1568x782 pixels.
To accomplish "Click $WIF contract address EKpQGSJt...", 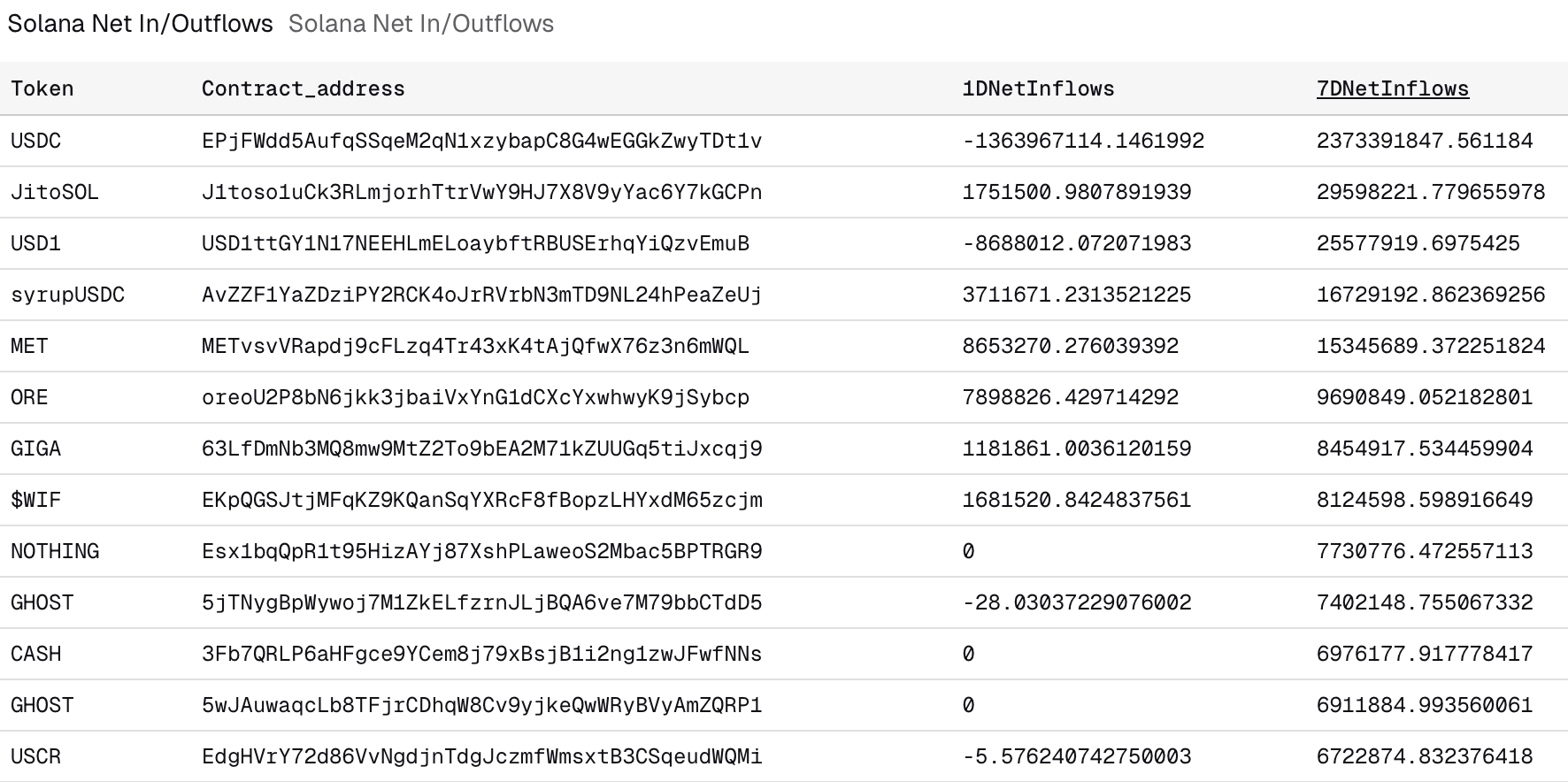I will pyautogui.click(x=481, y=500).
